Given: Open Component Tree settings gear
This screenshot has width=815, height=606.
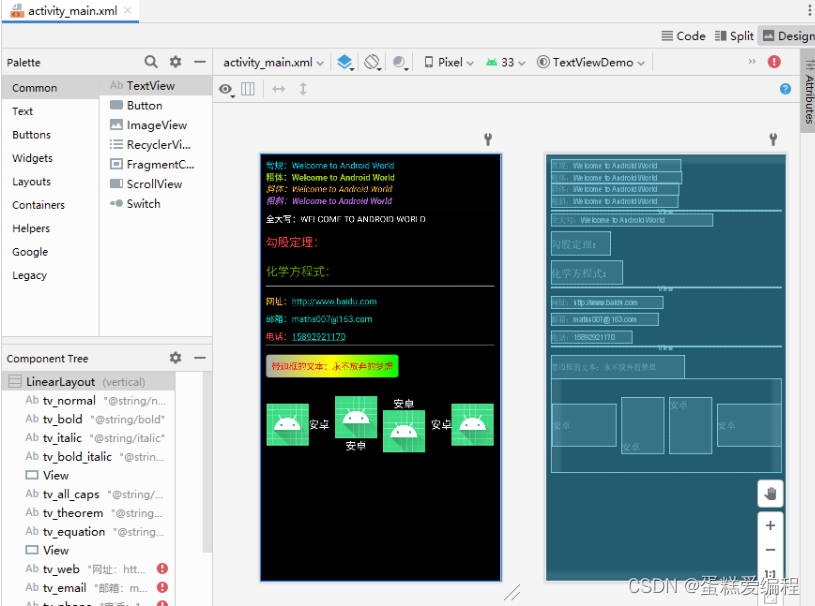Looking at the screenshot, I should pos(176,358).
